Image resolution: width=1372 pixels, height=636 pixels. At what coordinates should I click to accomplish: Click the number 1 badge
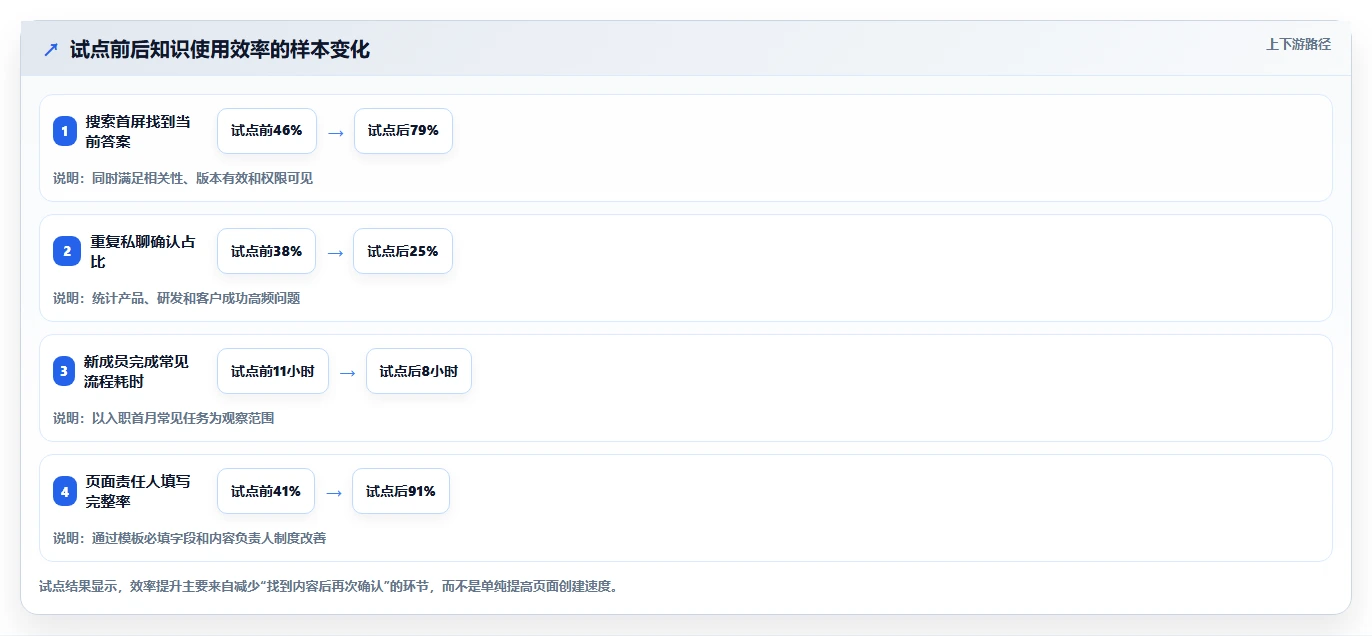pos(65,131)
